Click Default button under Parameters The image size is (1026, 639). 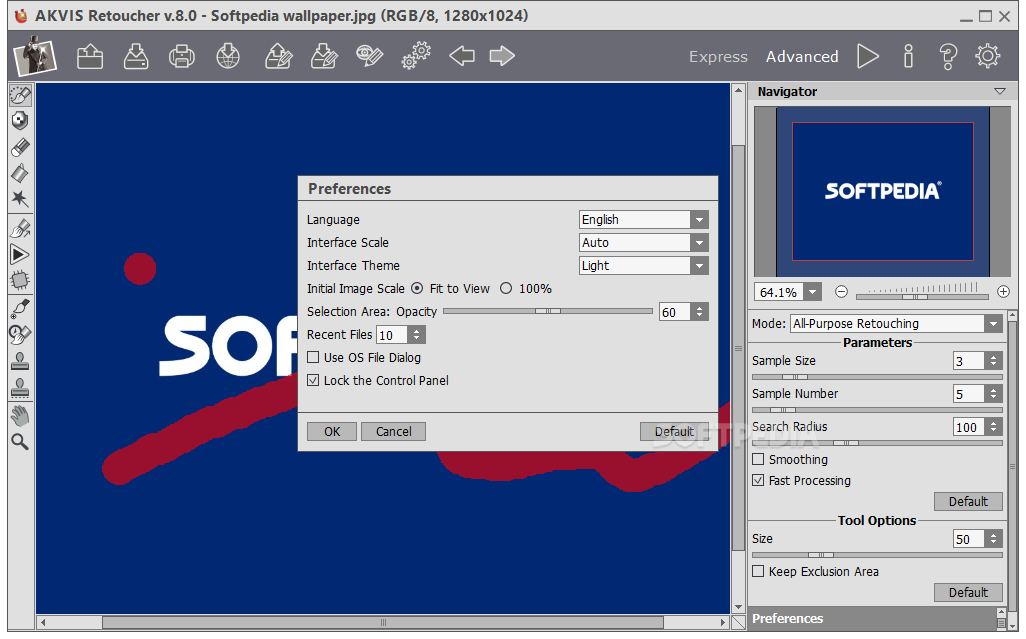point(968,501)
